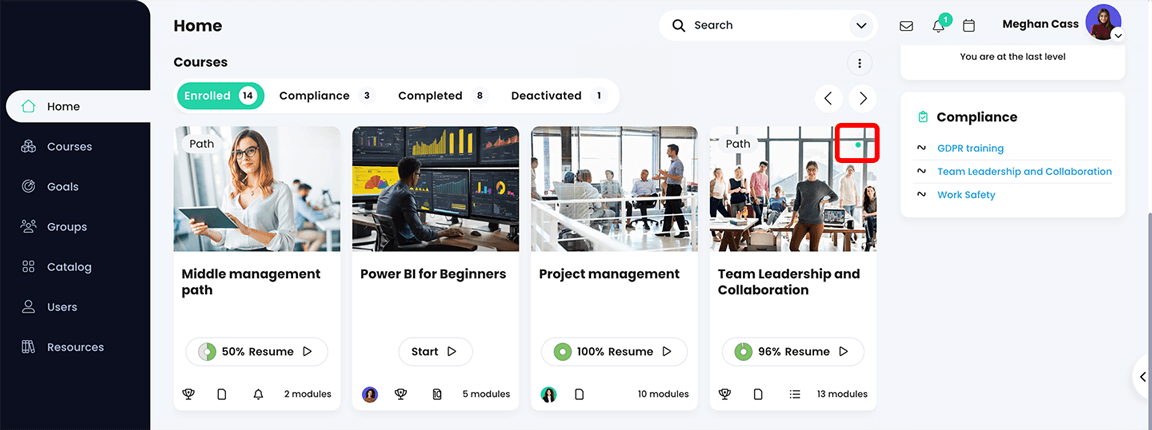
Task: Open the notifications bell
Action: click(938, 26)
